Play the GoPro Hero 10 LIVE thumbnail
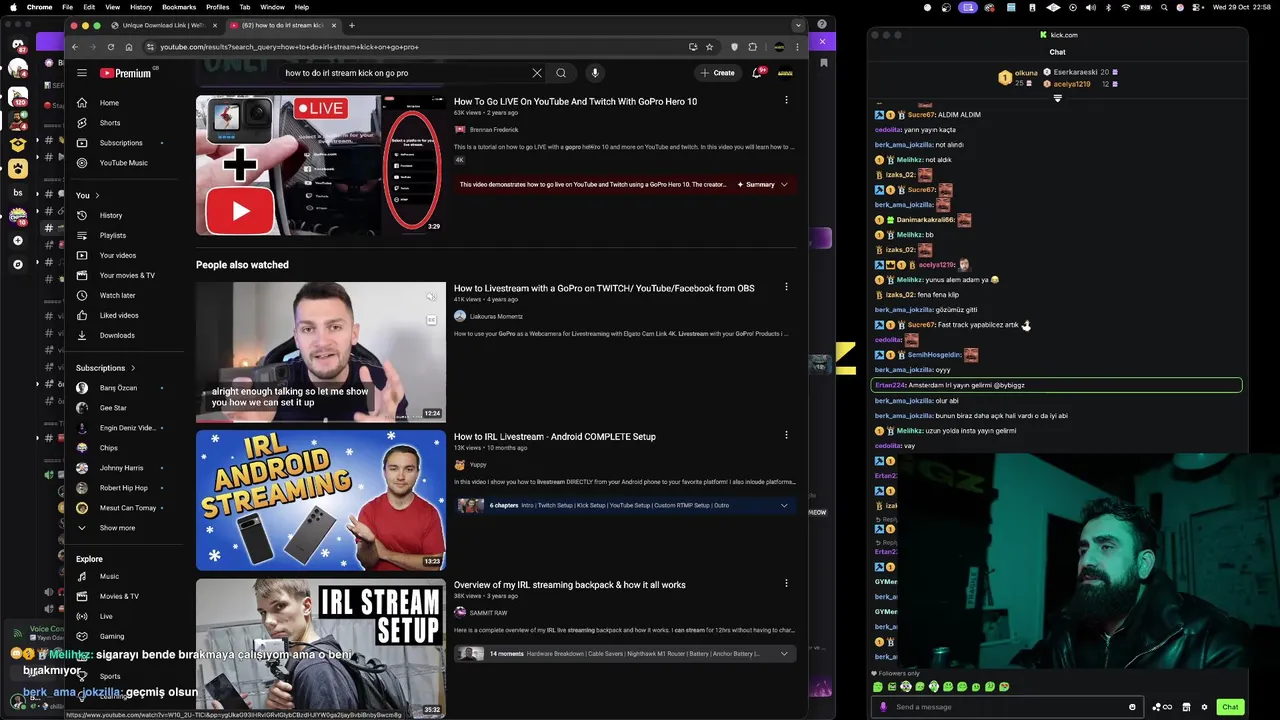Screen dimensions: 1280x720 click(x=320, y=165)
